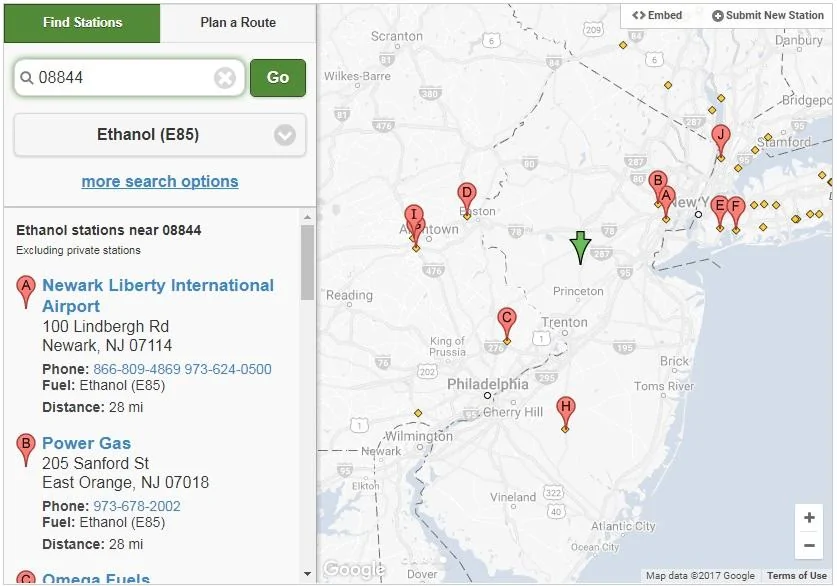Click the Philadelphia label on map
This screenshot has width=837, height=586.
[488, 384]
